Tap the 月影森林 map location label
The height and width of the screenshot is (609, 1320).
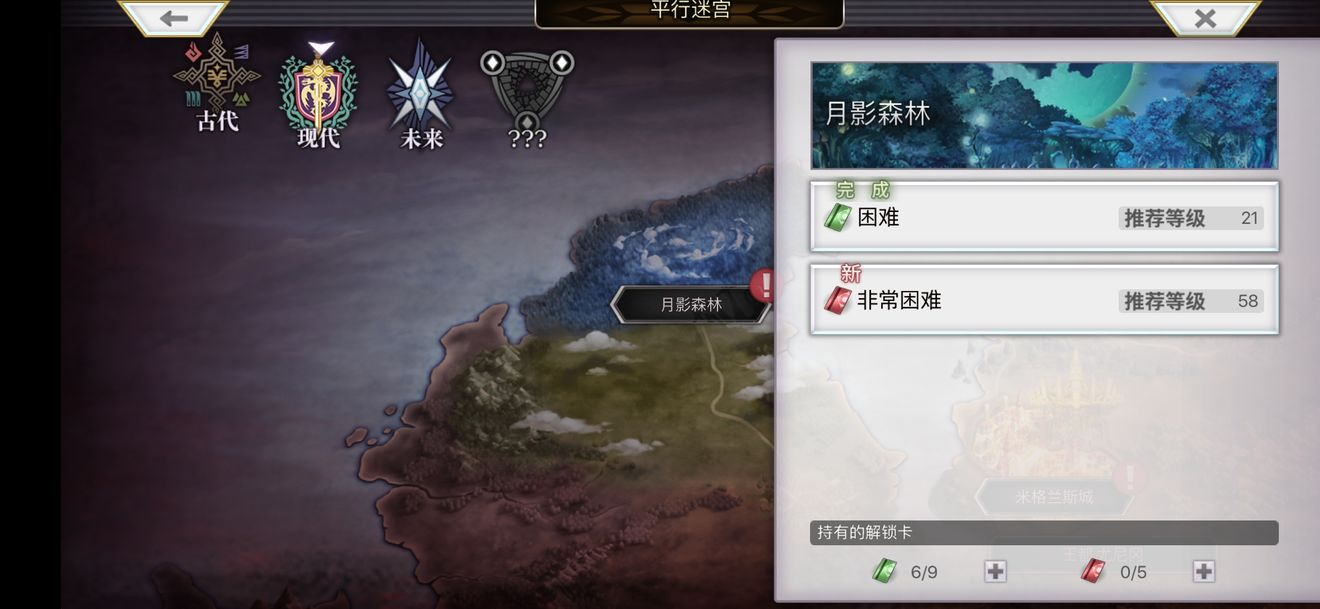coord(690,304)
